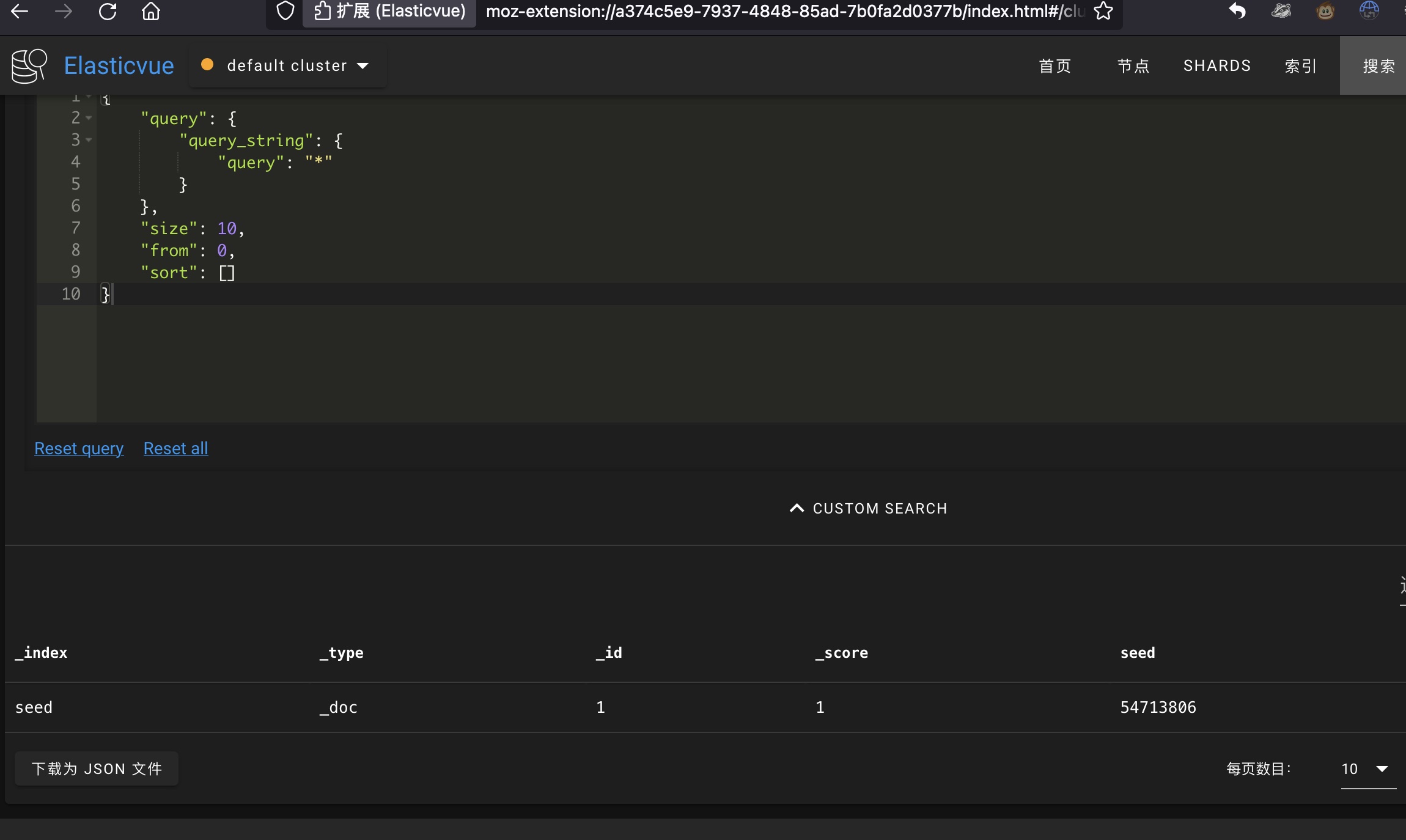Switch to the 节点 nodes tab
The height and width of the screenshot is (840, 1406).
click(1133, 65)
